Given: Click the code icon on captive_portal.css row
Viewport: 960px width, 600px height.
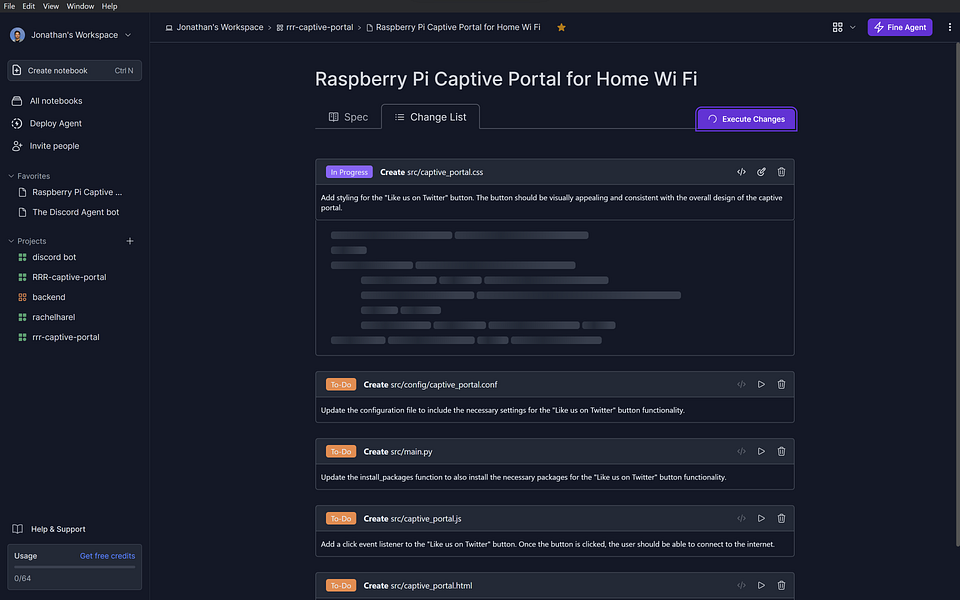Looking at the screenshot, I should point(741,172).
